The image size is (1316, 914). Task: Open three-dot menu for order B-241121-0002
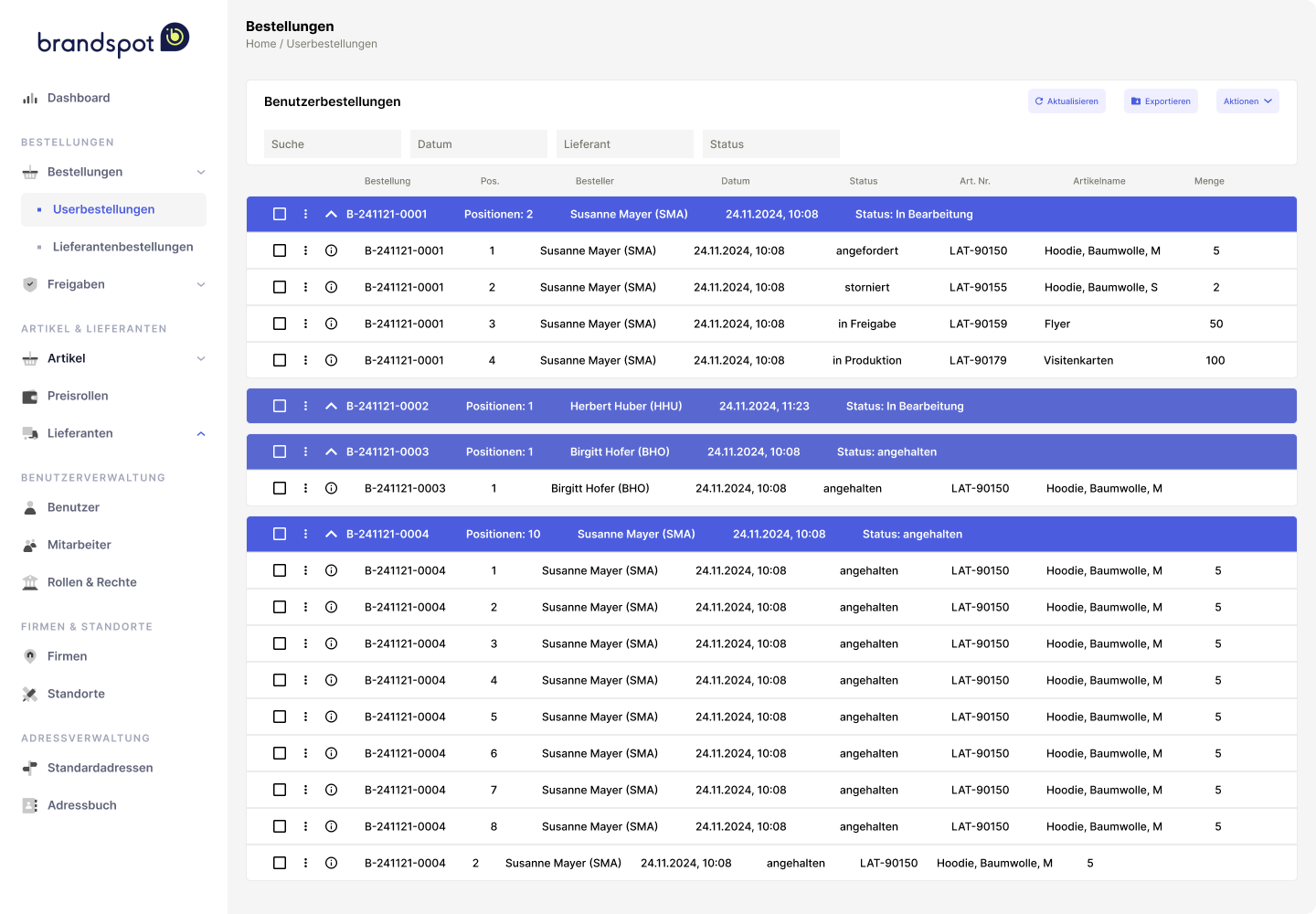pyautogui.click(x=305, y=406)
